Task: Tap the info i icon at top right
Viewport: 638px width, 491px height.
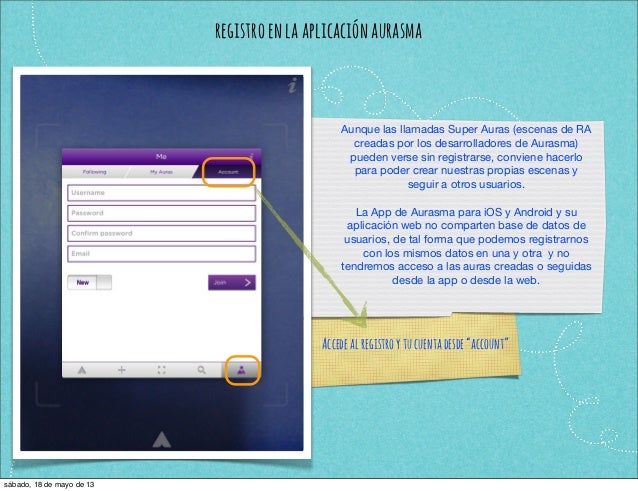Action: (x=292, y=85)
